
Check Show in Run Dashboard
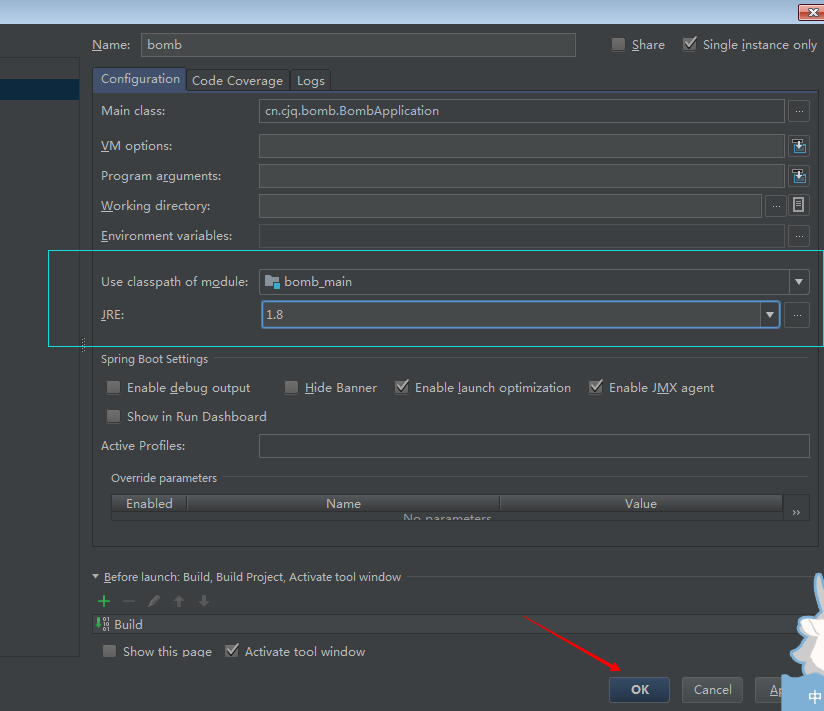point(113,417)
